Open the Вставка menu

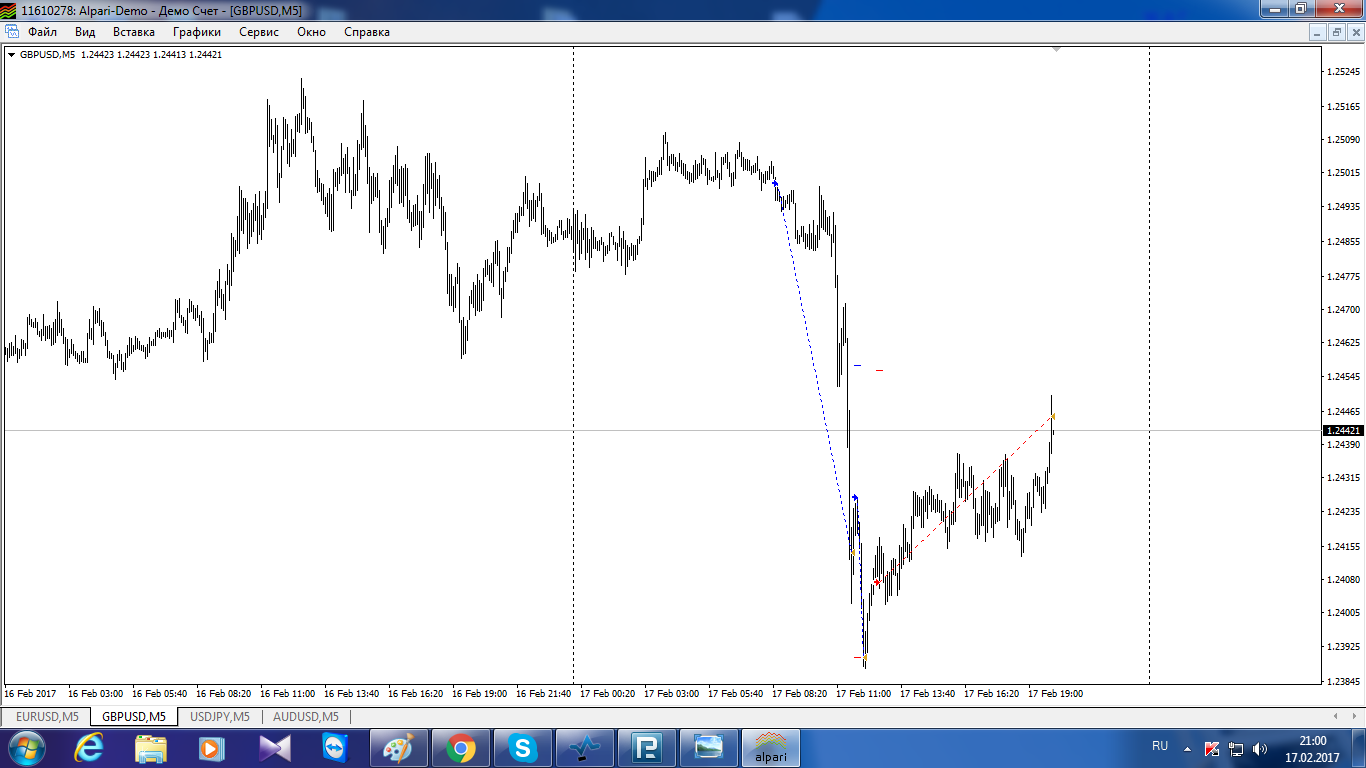pos(134,32)
